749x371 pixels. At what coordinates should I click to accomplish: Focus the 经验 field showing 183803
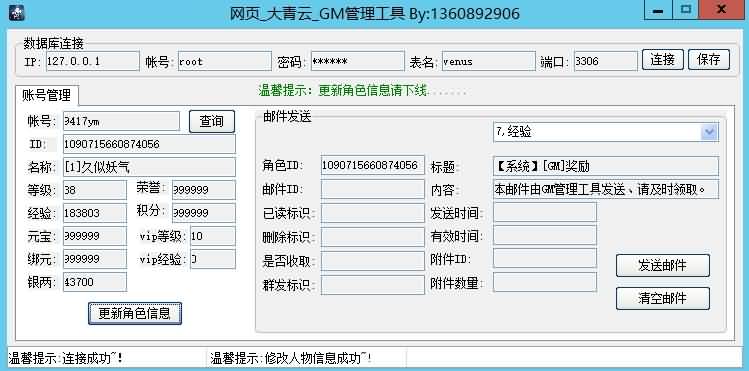[95, 213]
